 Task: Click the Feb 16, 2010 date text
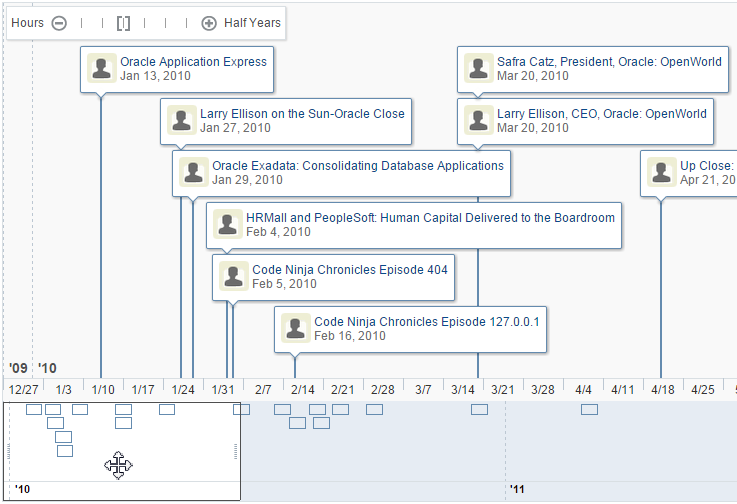coord(350,336)
